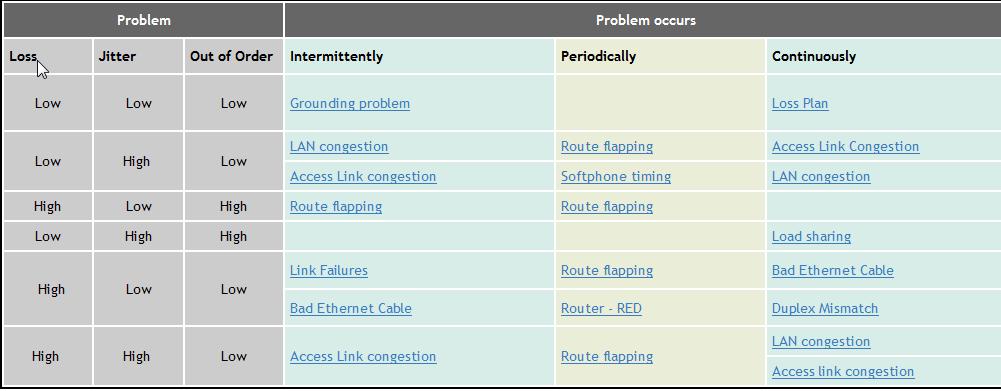Viewport: 1001px width, 391px height.
Task: Open the Grounding problem link
Action: [x=350, y=104]
